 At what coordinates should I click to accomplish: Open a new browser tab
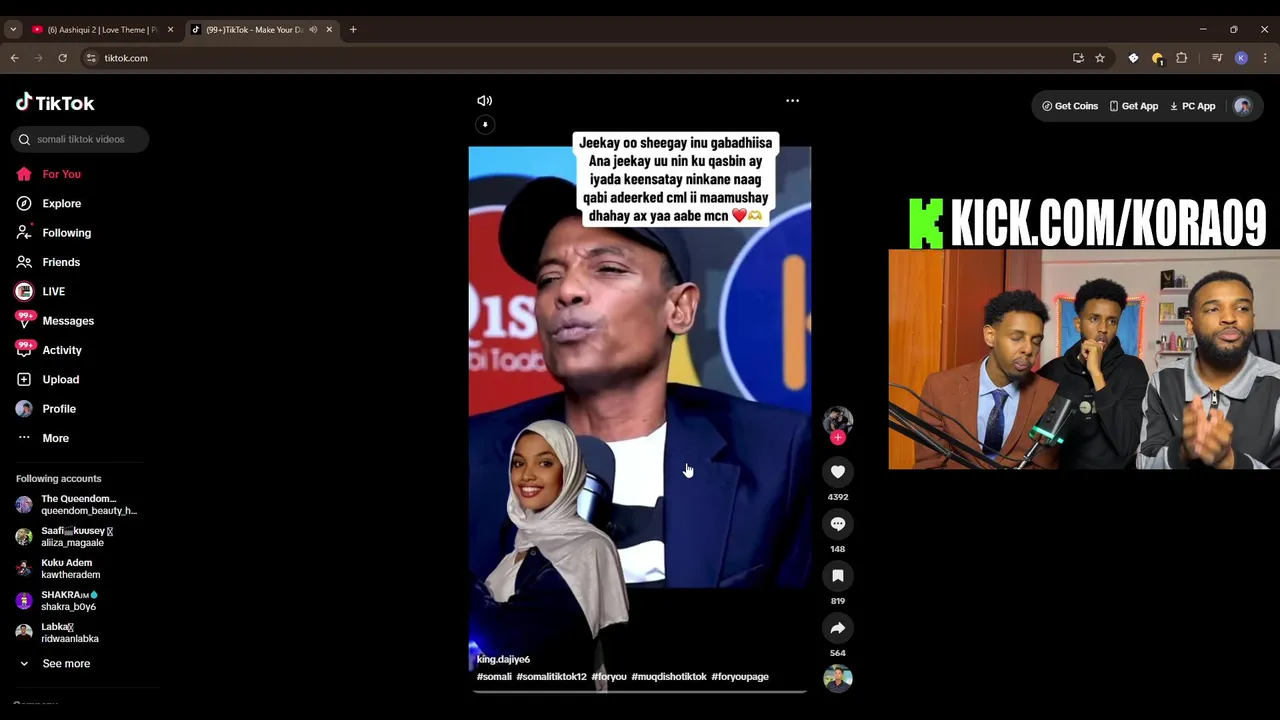click(353, 30)
